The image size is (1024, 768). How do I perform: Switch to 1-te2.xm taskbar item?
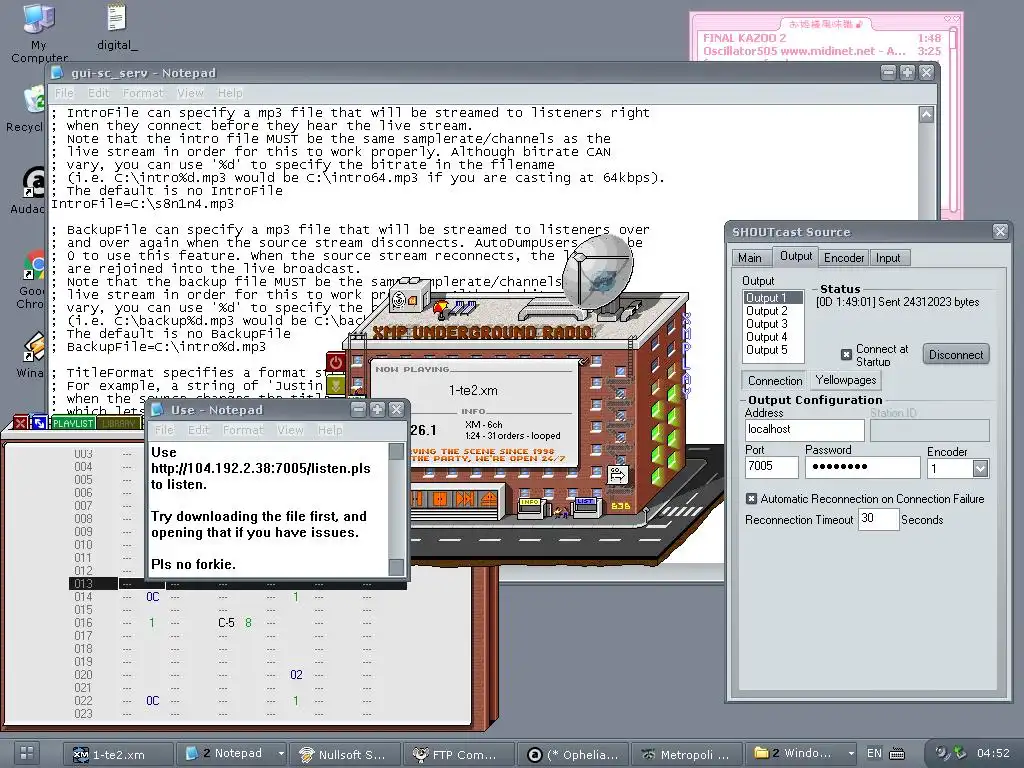coord(118,754)
